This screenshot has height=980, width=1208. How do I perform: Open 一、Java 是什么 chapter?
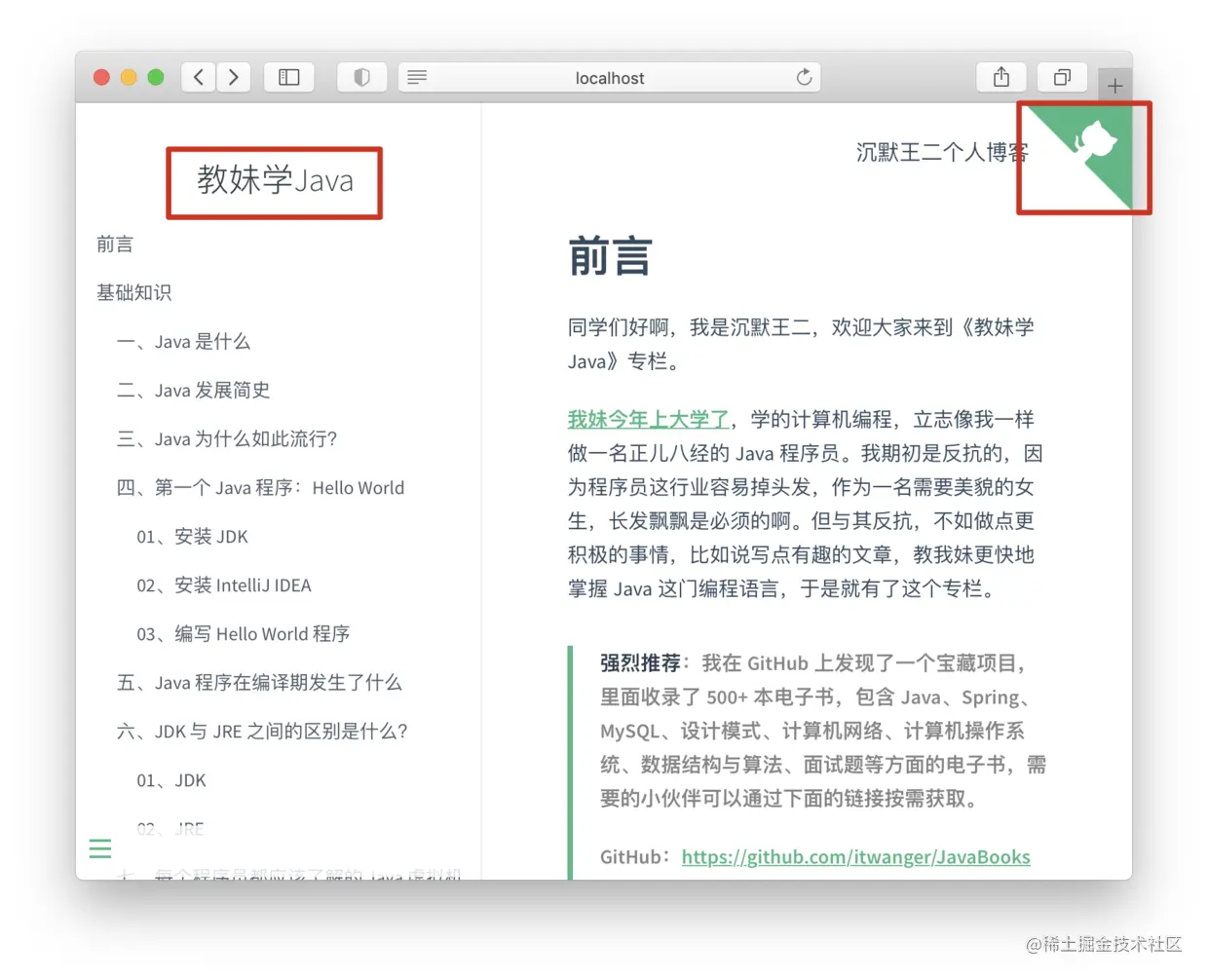(183, 341)
